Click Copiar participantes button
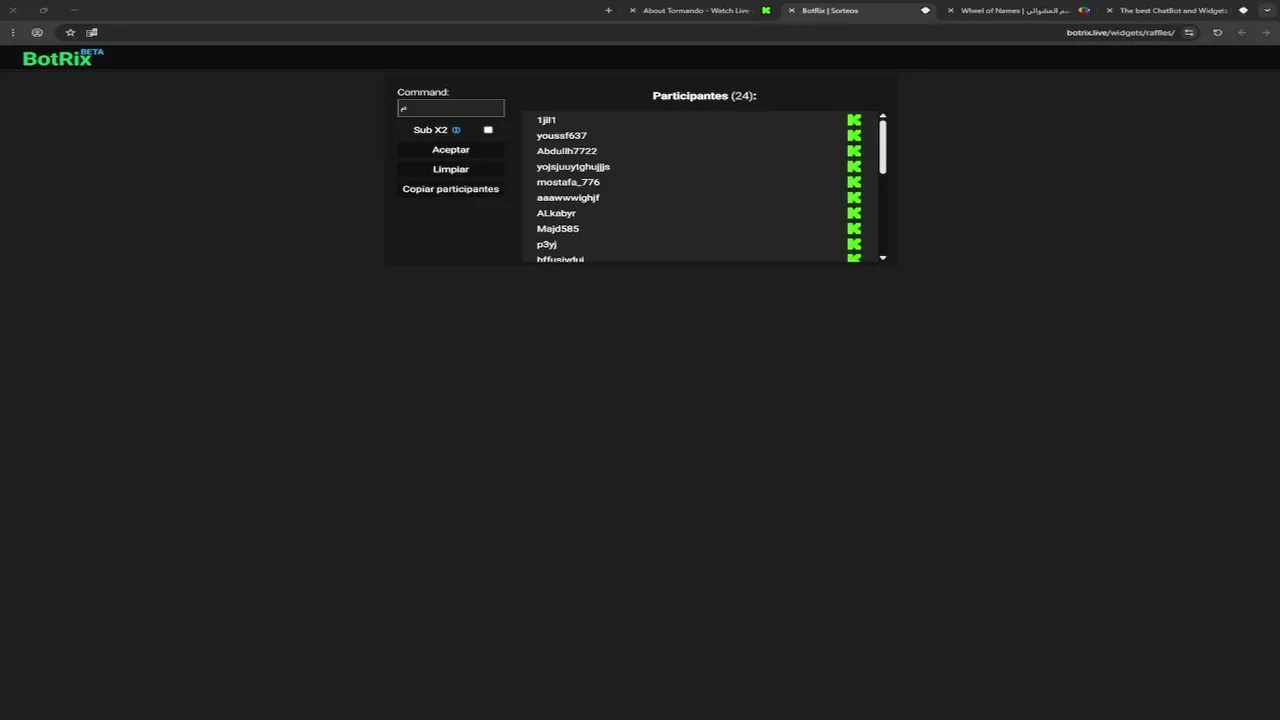 (450, 189)
